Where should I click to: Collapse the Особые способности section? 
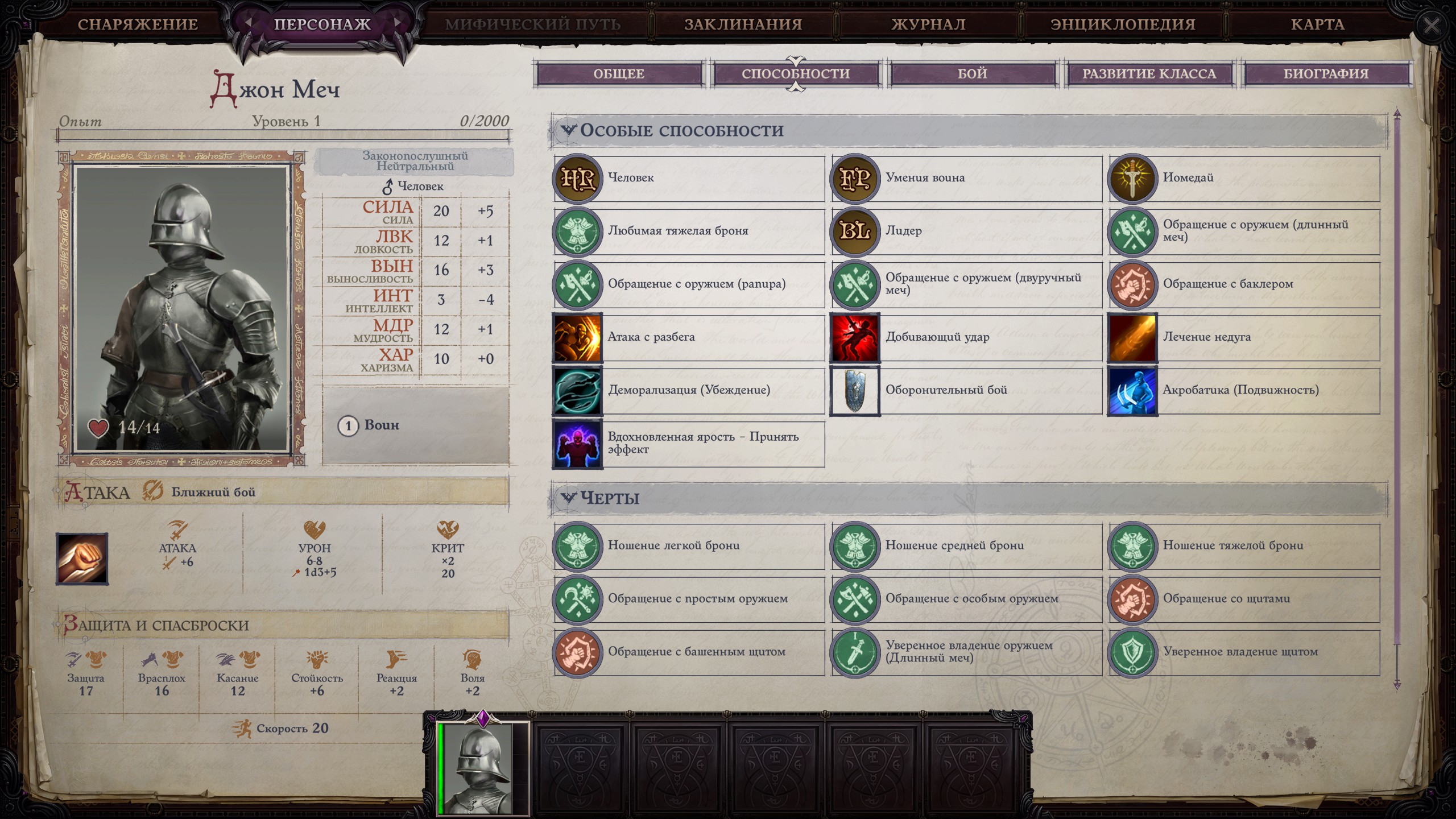568,130
